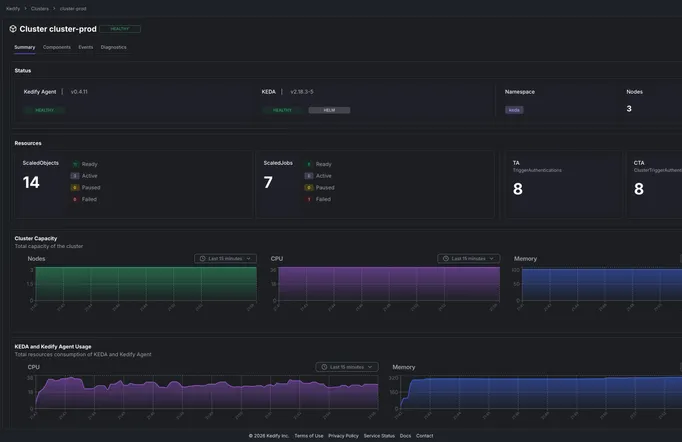Open the Clusters breadcrumb

point(40,9)
